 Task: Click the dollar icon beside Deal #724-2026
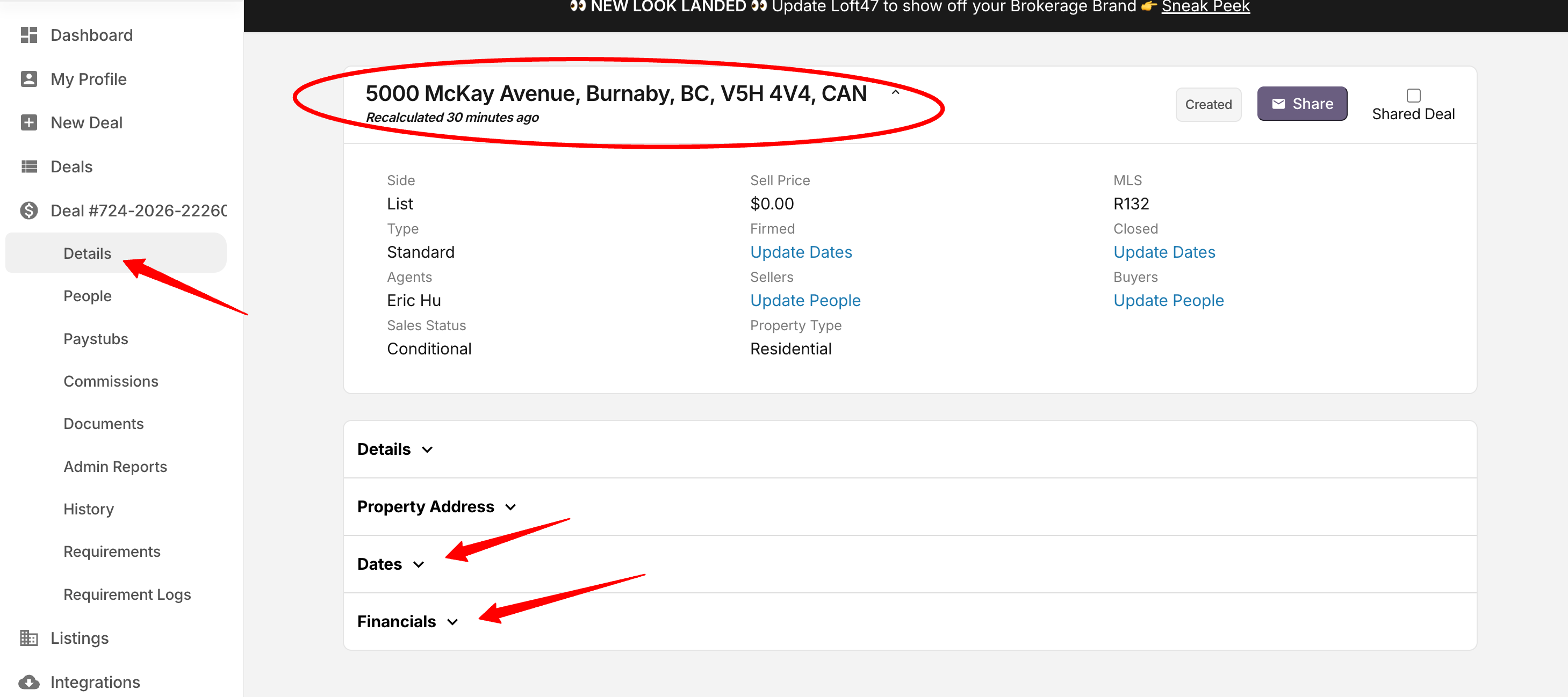point(28,210)
